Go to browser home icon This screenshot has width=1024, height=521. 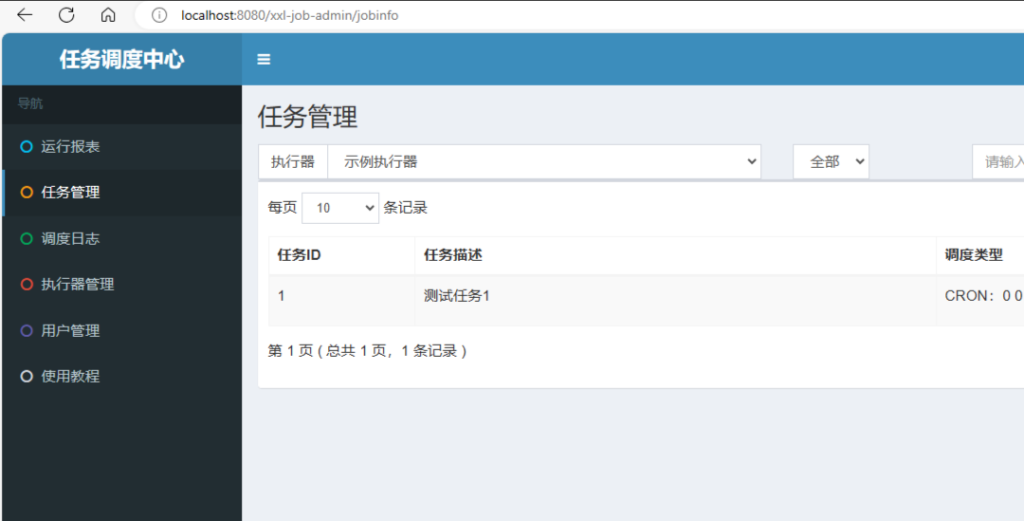[x=108, y=15]
